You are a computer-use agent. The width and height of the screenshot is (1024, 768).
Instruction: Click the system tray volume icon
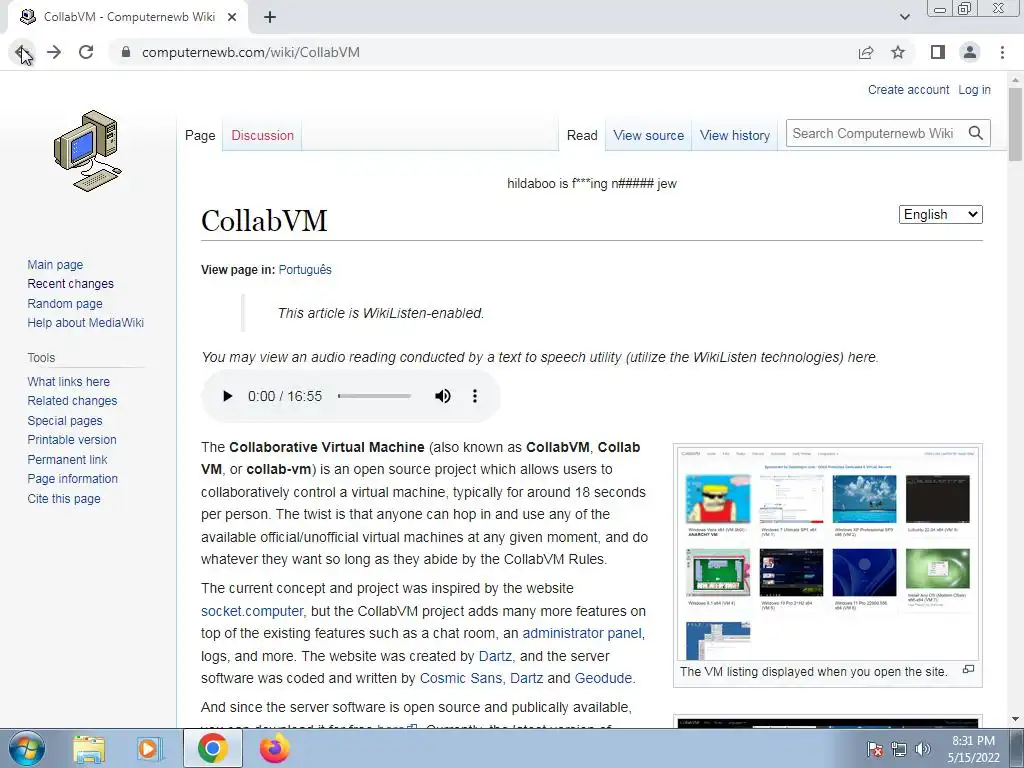923,749
